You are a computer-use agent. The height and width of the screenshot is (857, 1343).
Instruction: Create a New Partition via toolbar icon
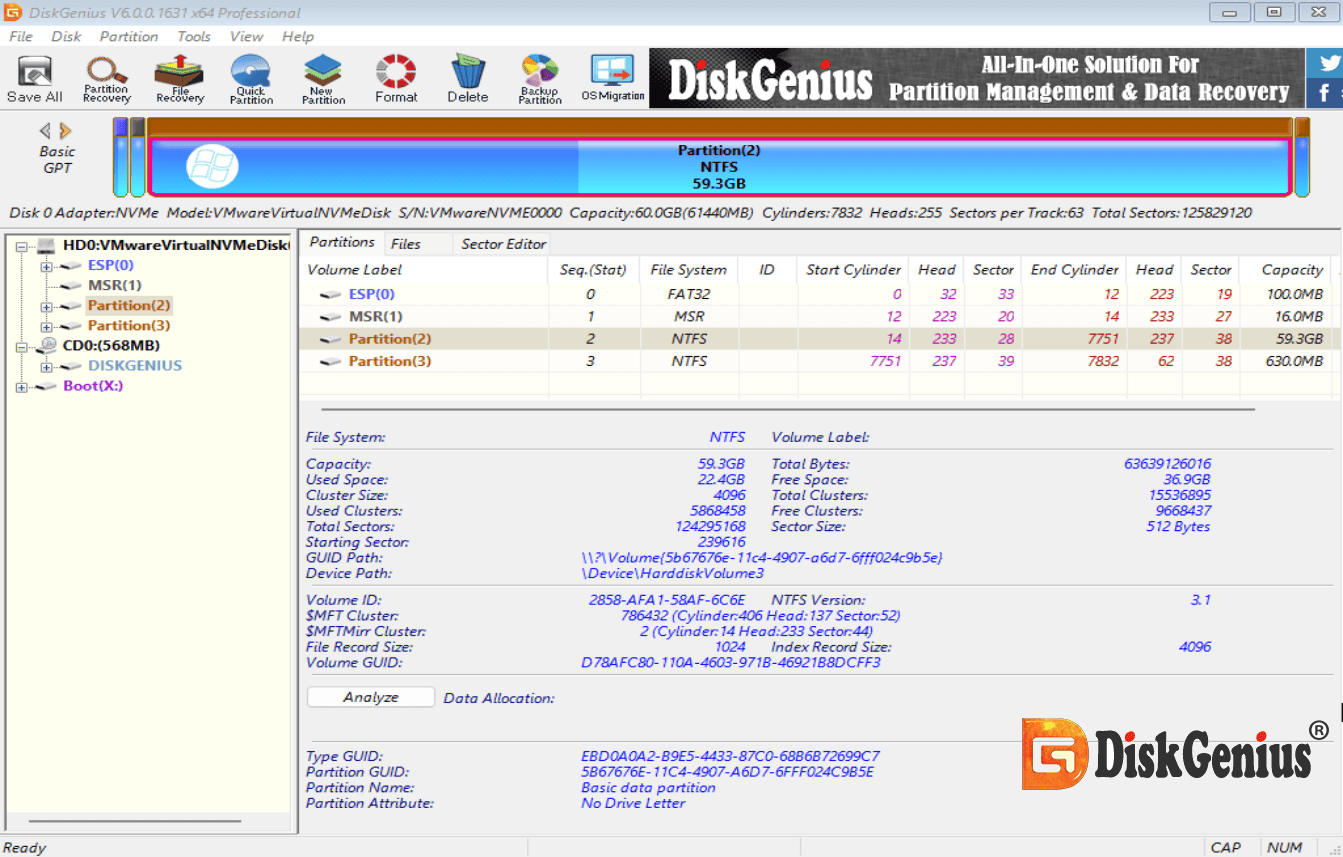[323, 79]
